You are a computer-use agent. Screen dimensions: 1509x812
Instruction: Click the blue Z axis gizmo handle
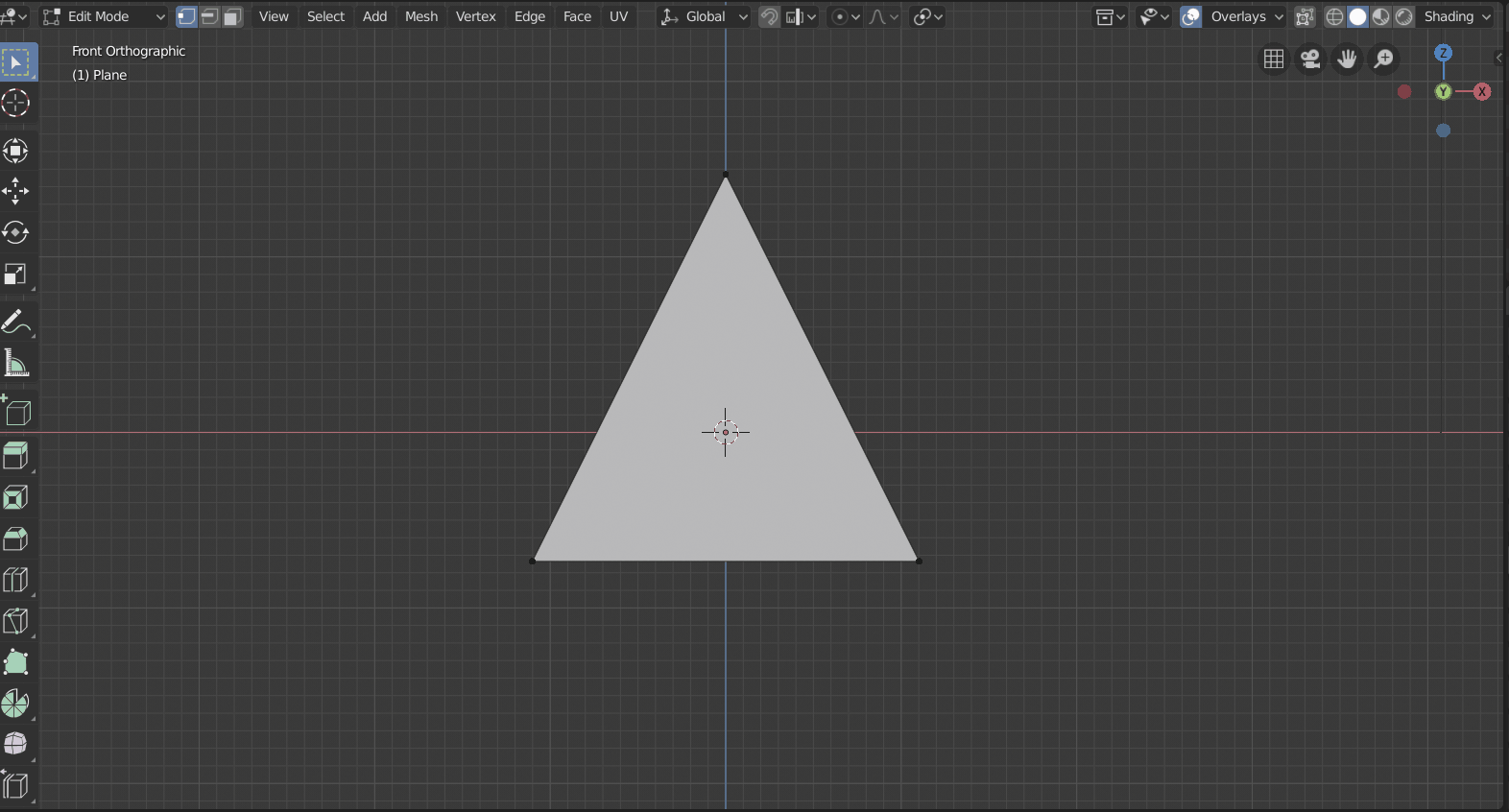pyautogui.click(x=1443, y=53)
